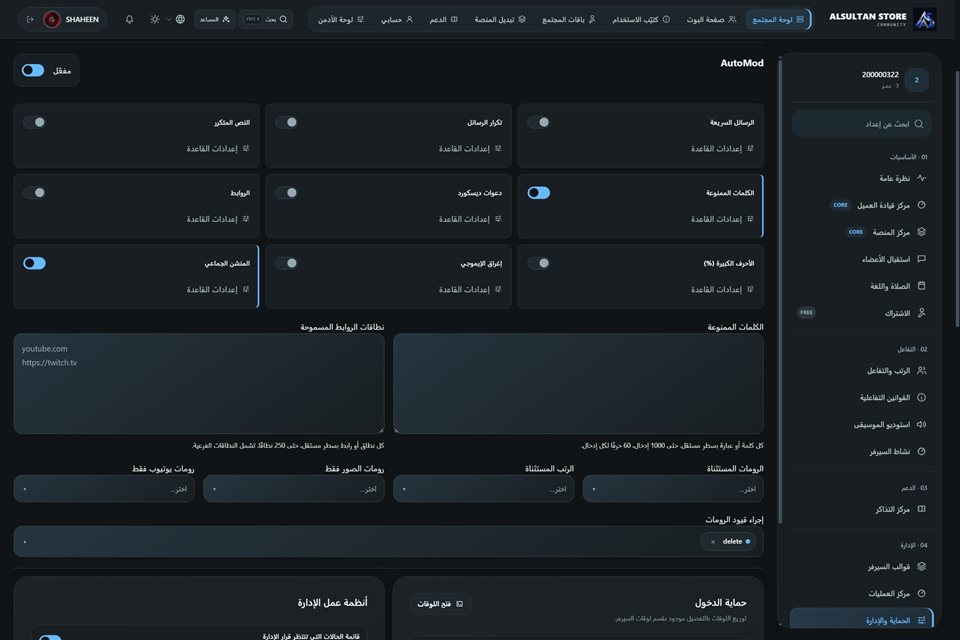Open إعدادات القاعدة for الرسائل السريعة
This screenshot has height=640, width=960.
click(722, 149)
